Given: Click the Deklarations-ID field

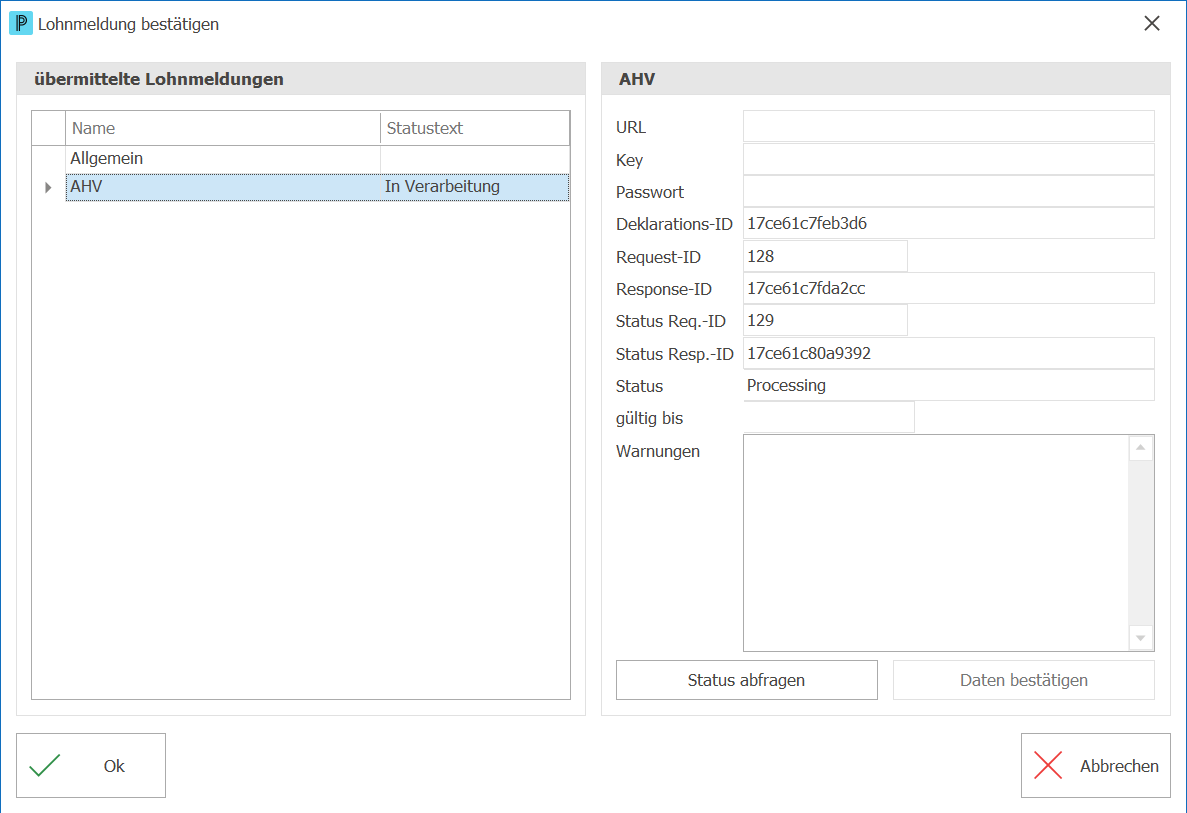Looking at the screenshot, I should 949,223.
